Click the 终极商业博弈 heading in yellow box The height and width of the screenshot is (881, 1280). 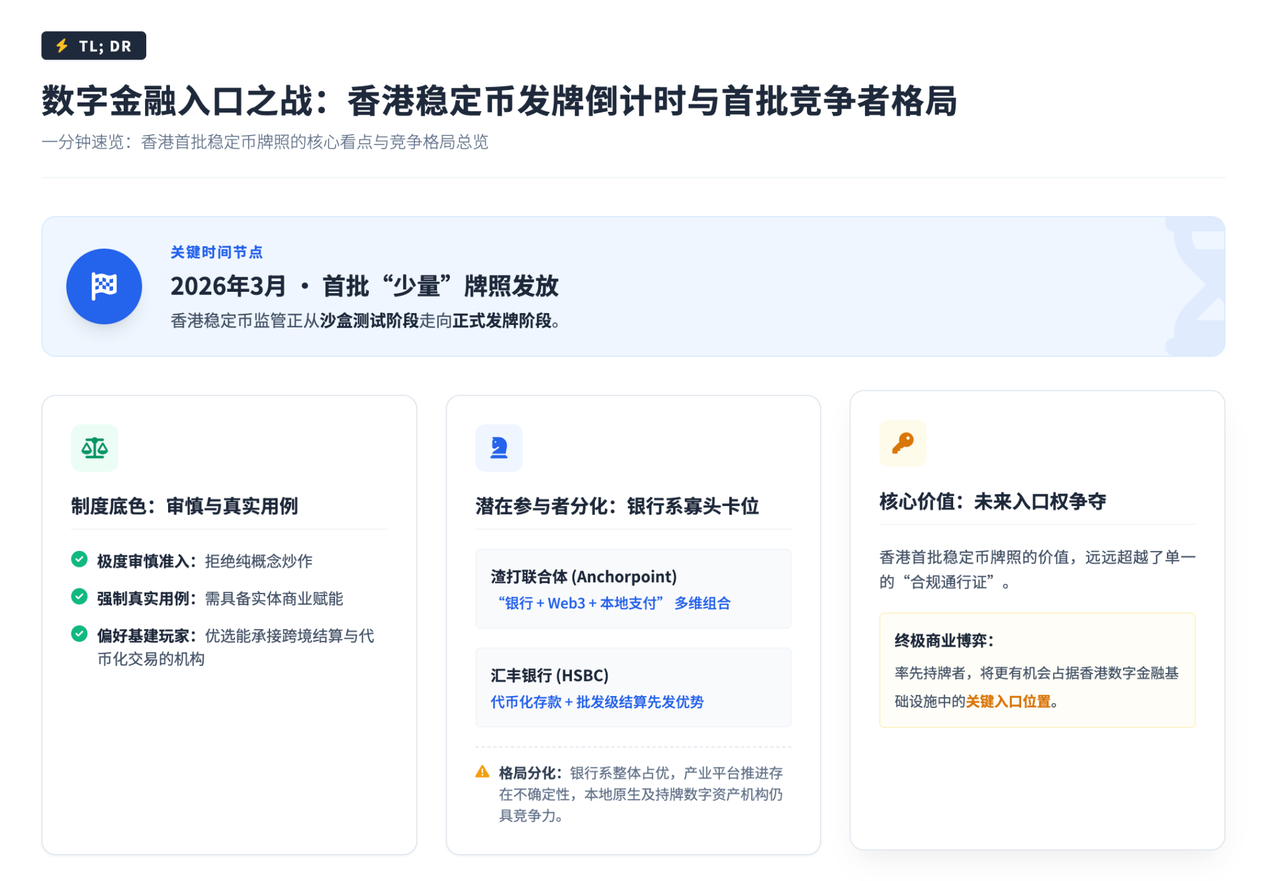[x=944, y=640]
